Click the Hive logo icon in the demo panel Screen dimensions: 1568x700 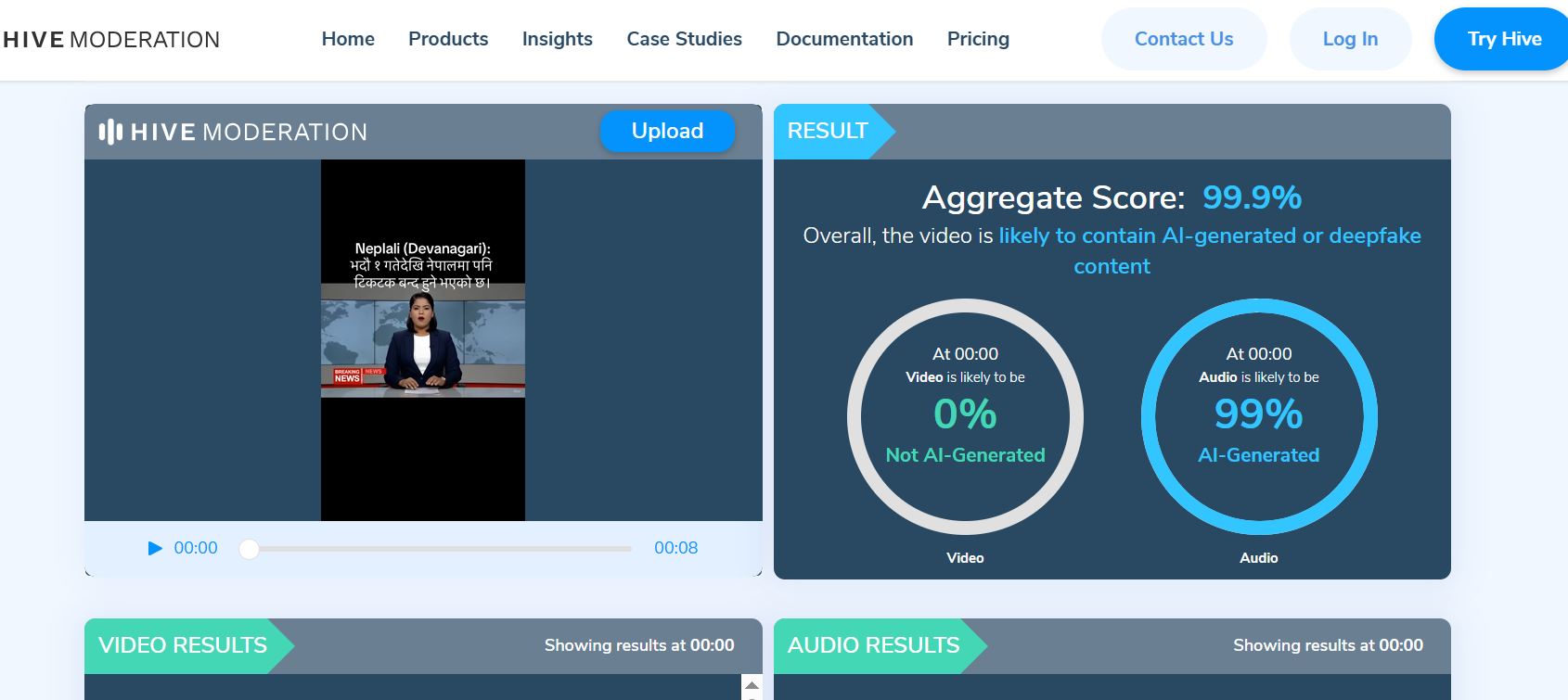point(110,132)
